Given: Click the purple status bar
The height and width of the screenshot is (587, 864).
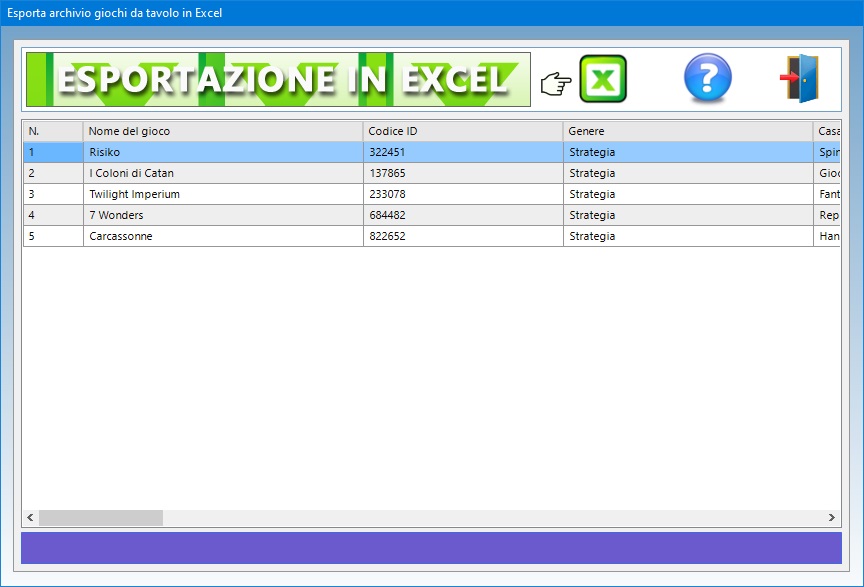Looking at the screenshot, I should tap(431, 548).
